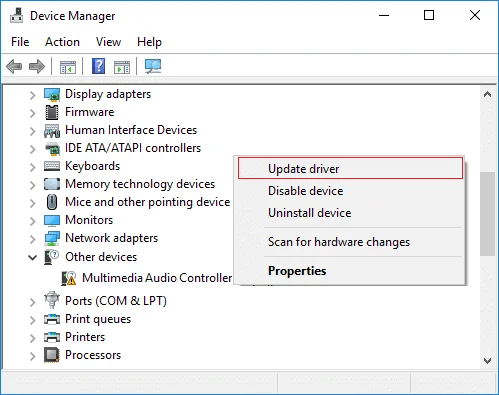The image size is (499, 395).
Task: Click the Monitors category icon
Action: [52, 220]
